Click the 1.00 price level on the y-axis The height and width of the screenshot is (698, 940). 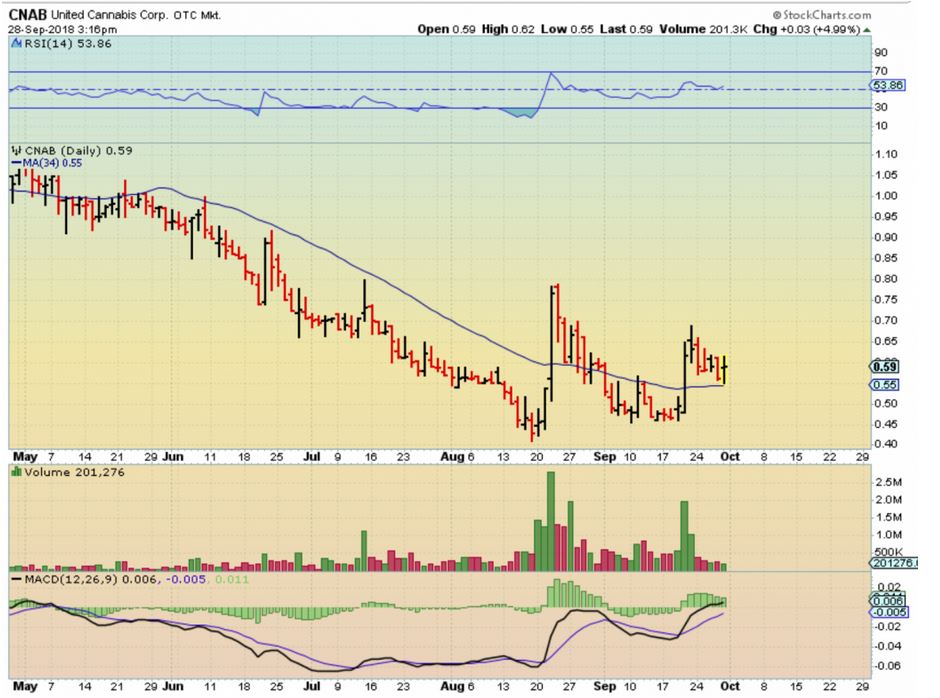tap(886, 196)
